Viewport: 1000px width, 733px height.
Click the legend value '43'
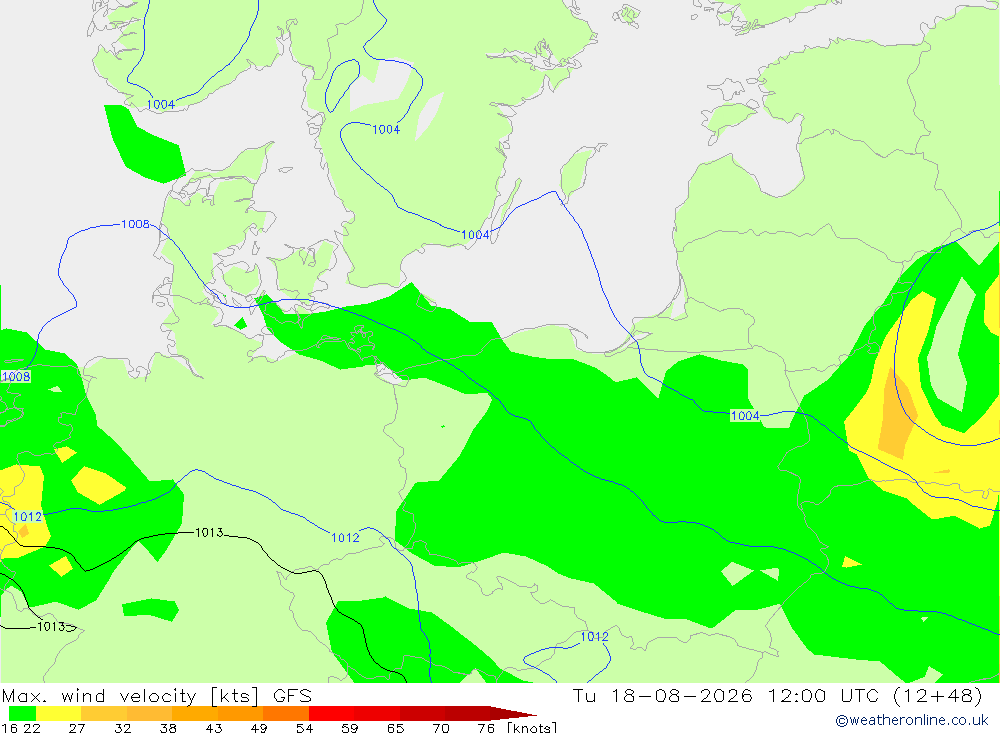[214, 728]
